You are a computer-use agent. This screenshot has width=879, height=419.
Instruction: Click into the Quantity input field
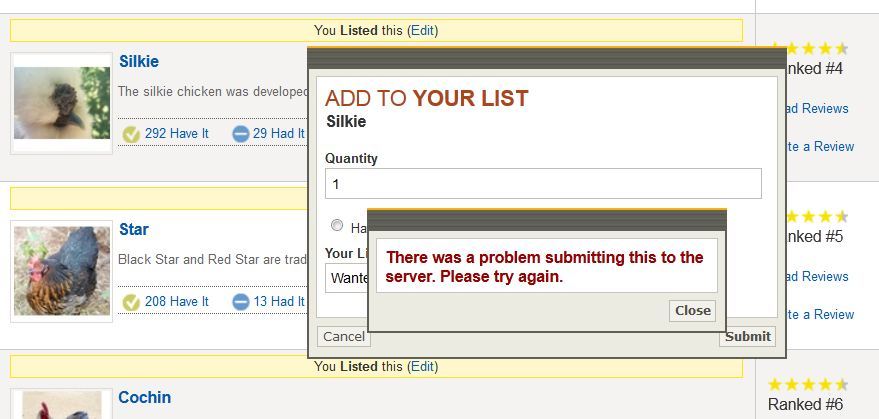[543, 184]
